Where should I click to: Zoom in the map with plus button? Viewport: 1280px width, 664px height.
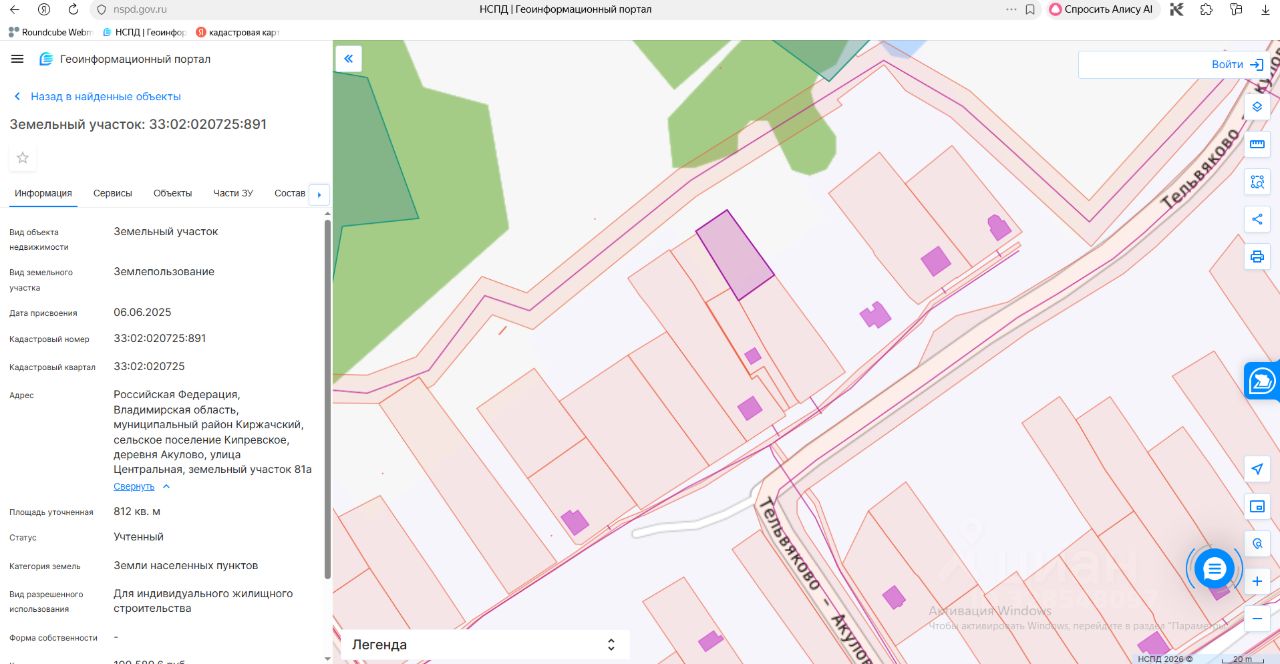[x=1258, y=581]
